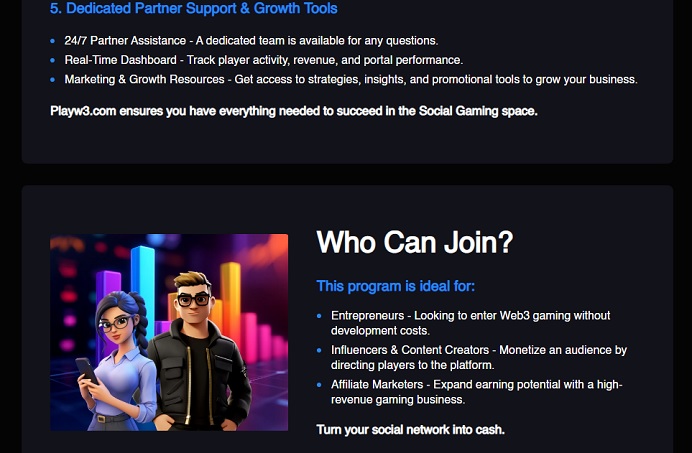Click the 3D characters illustration image

click(169, 332)
